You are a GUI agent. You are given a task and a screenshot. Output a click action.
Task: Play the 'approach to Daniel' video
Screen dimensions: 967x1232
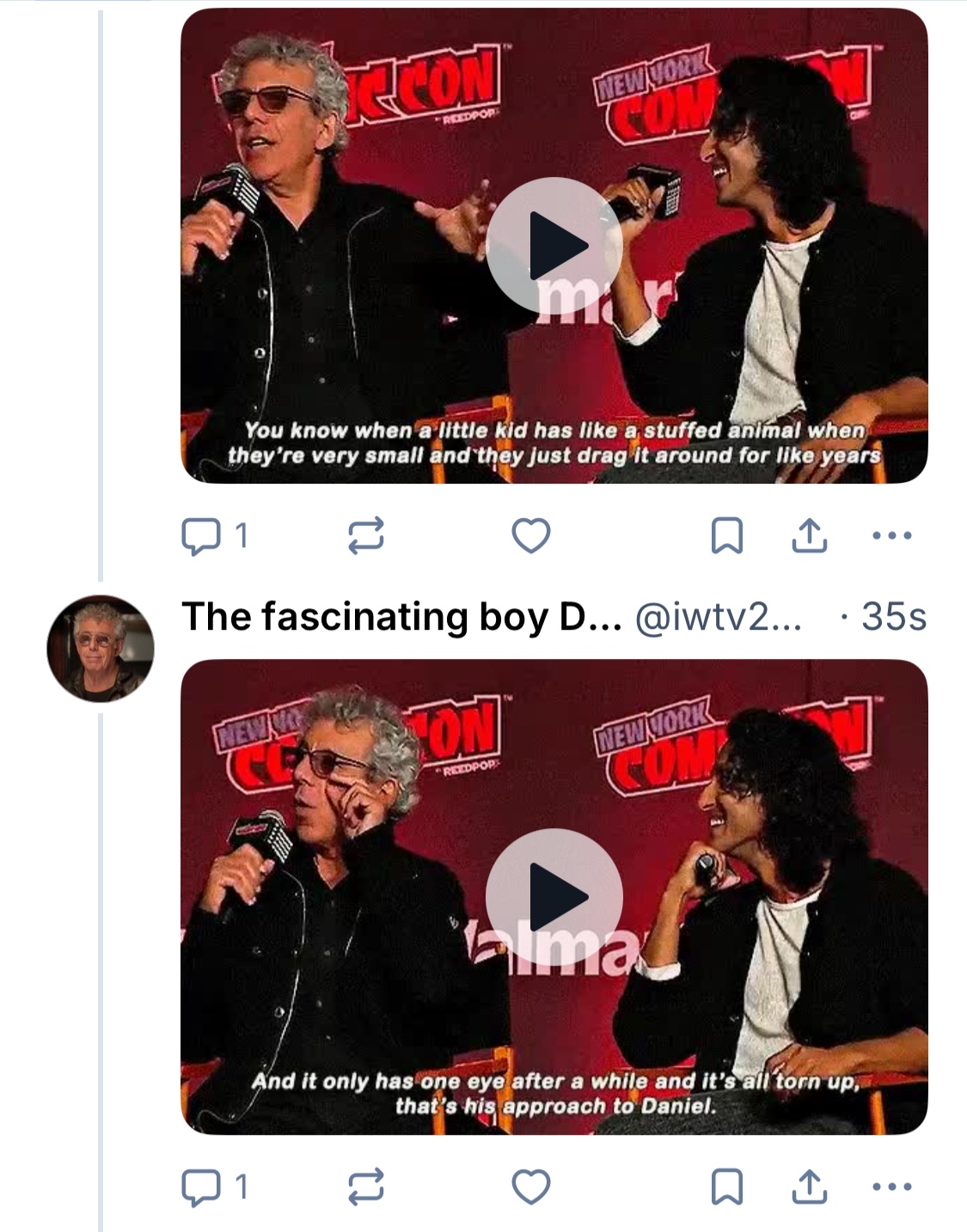pyautogui.click(x=554, y=897)
